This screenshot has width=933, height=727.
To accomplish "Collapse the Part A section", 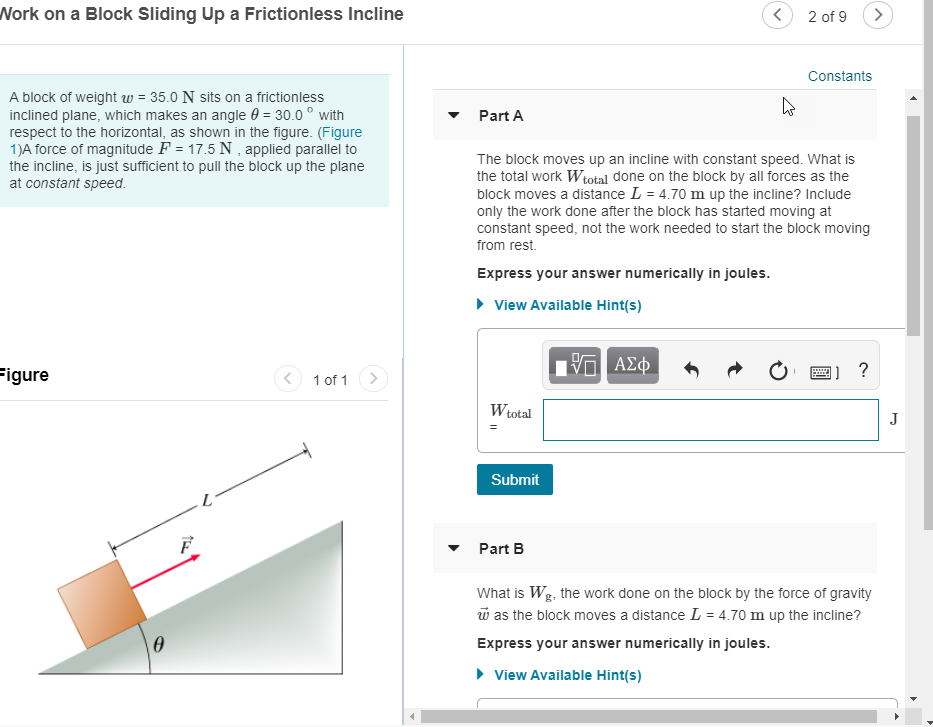I will 453,115.
